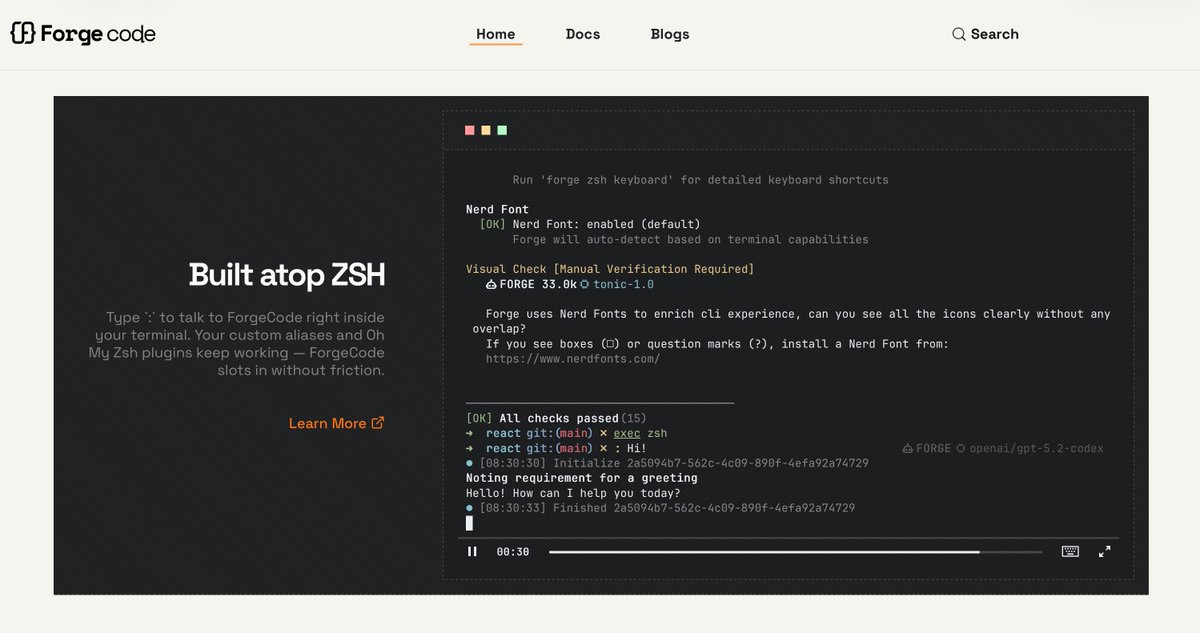Show the keyboard shortcuts icon

click(x=1070, y=551)
